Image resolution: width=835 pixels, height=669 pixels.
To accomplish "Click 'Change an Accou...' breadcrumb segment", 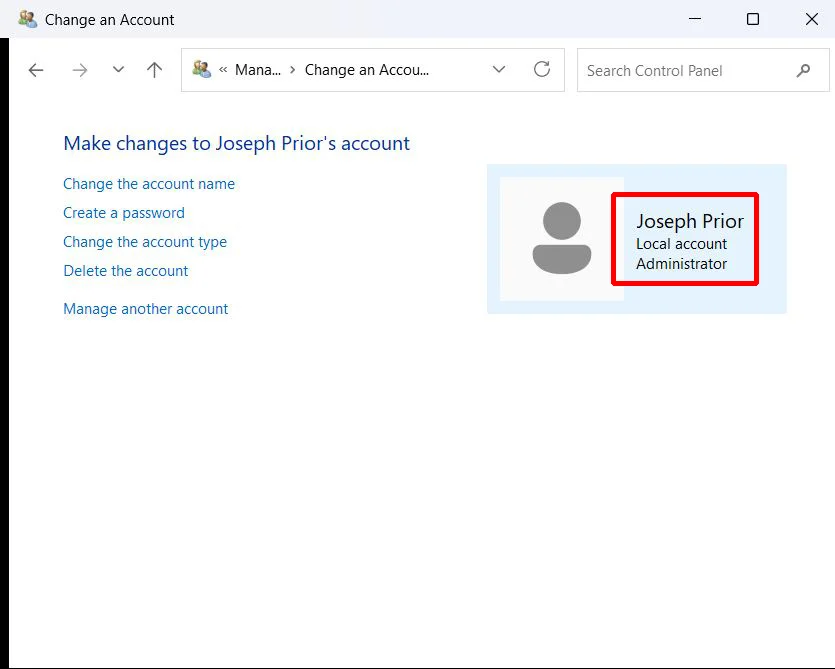I will (x=367, y=70).
